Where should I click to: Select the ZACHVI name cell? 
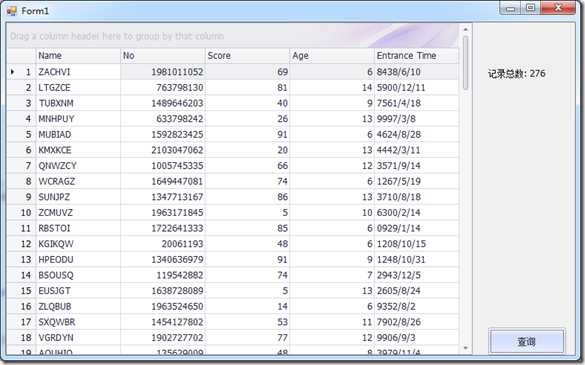(x=78, y=72)
